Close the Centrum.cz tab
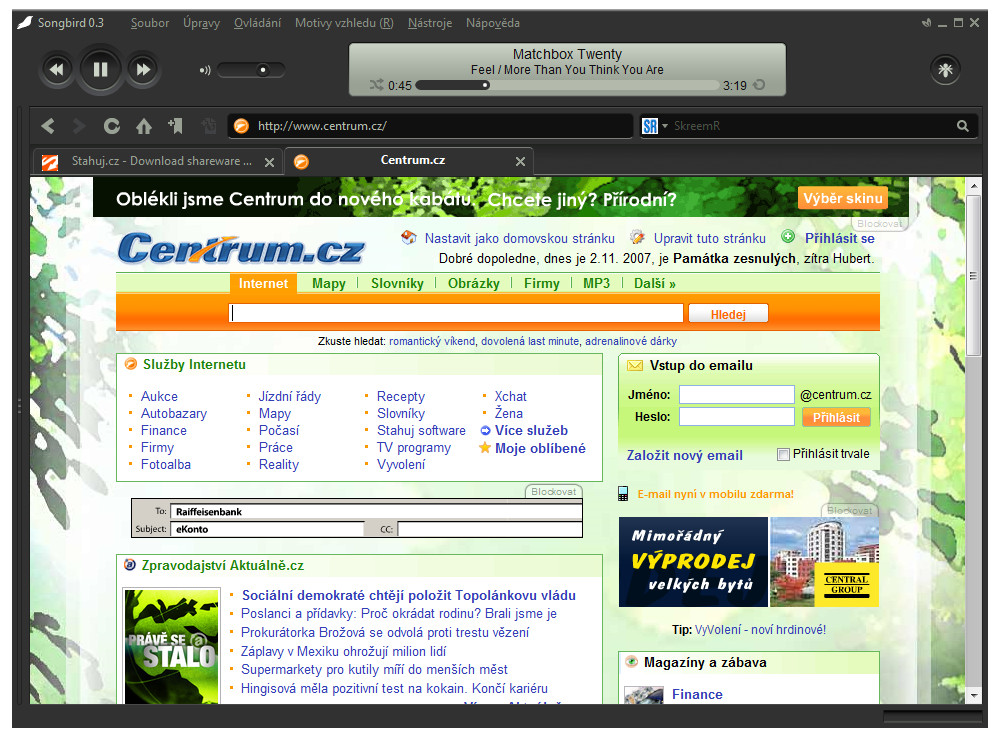The image size is (998, 744). coord(520,162)
